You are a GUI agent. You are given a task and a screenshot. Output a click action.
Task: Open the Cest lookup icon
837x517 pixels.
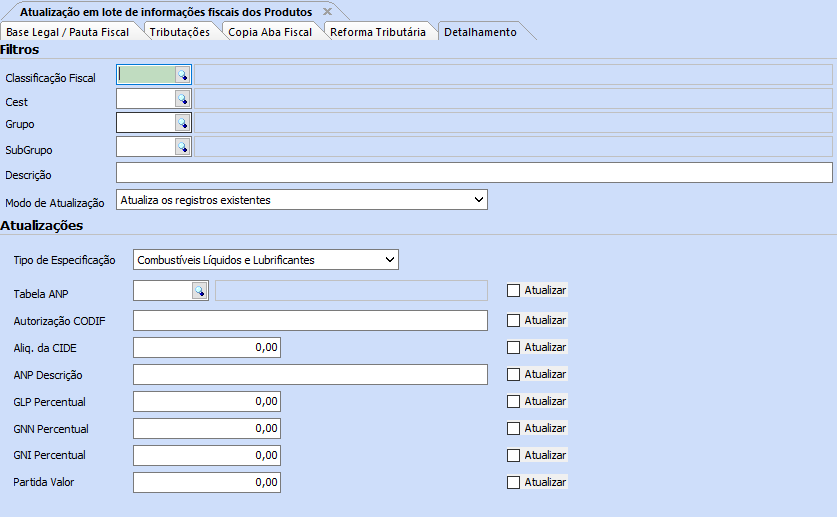pyautogui.click(x=183, y=98)
